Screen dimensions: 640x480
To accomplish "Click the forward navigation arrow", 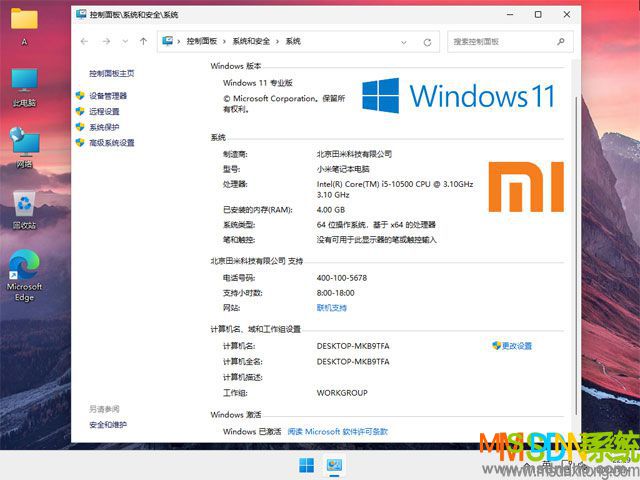I will (x=106, y=41).
